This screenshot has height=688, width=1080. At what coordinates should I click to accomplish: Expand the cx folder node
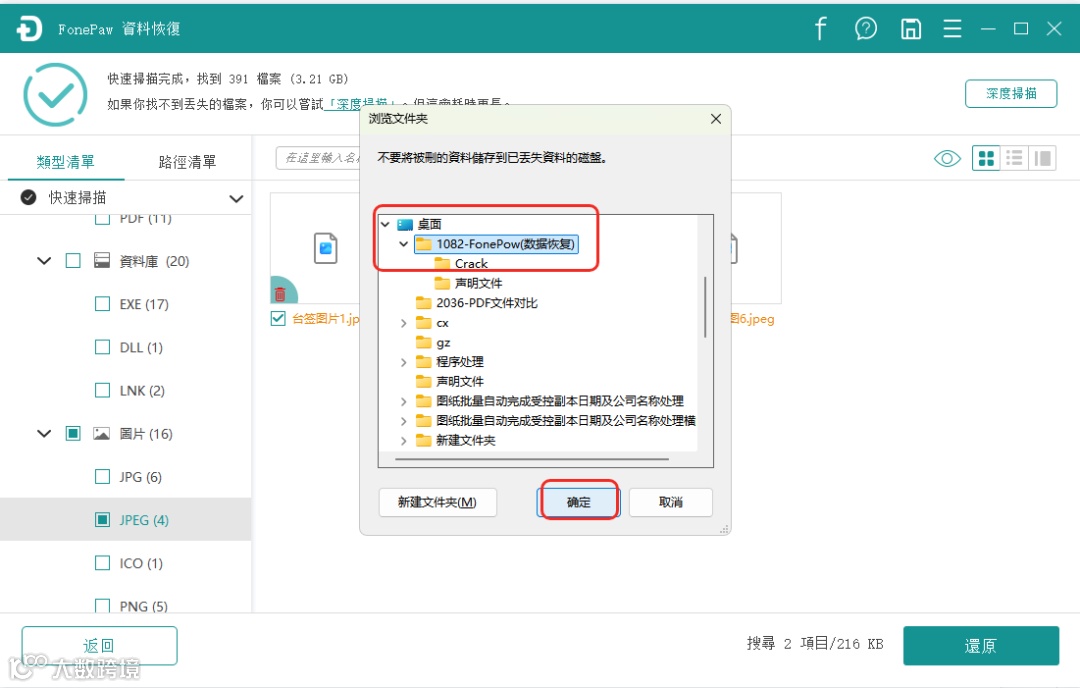click(404, 322)
